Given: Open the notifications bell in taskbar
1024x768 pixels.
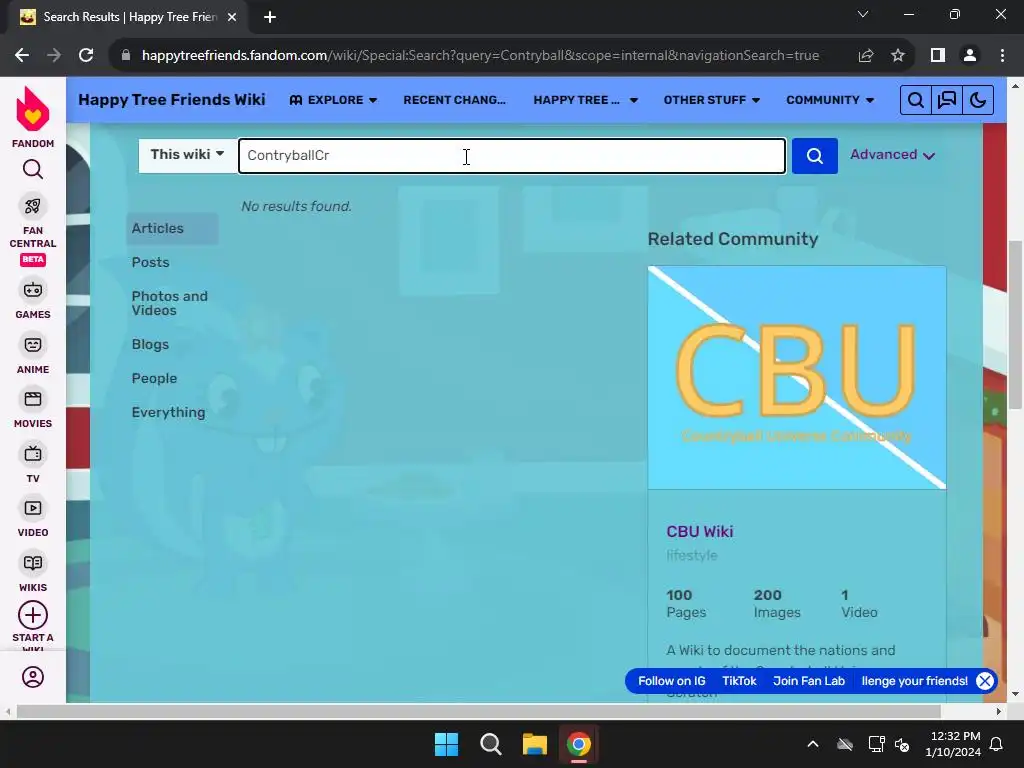Looking at the screenshot, I should click(997, 744).
